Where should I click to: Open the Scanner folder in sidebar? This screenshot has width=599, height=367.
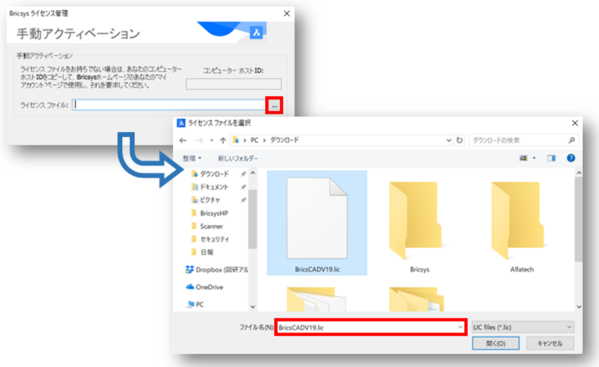211,226
